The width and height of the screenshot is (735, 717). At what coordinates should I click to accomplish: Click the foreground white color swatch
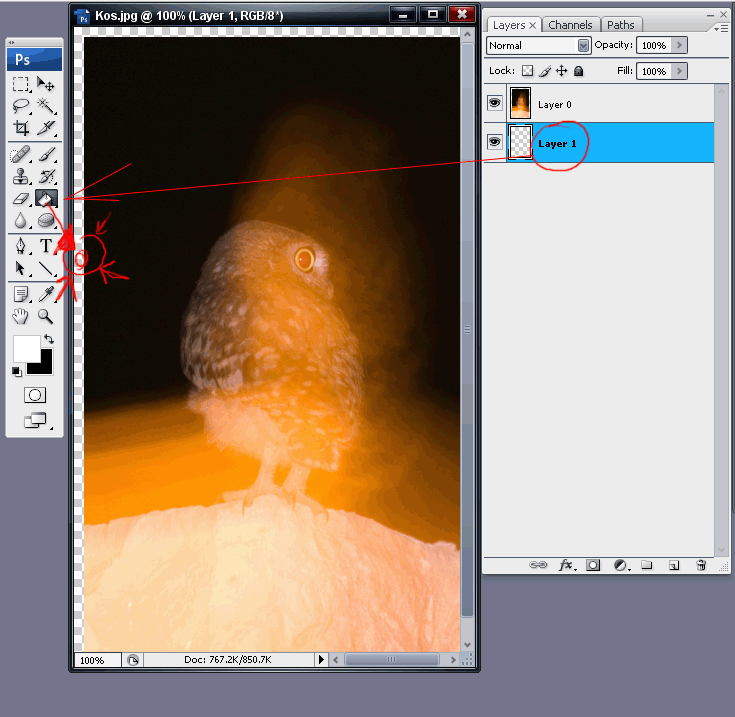[x=24, y=349]
